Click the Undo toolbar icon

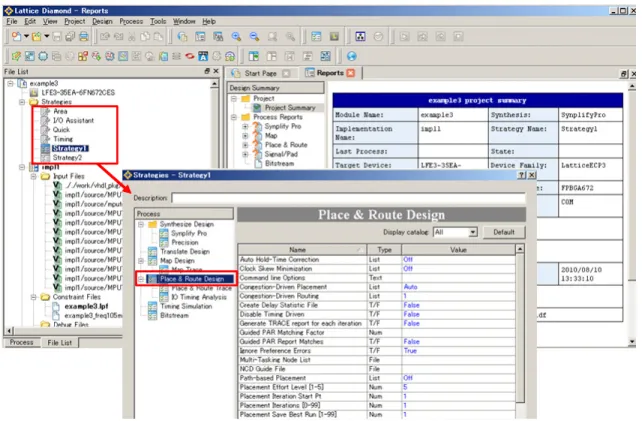[105, 36]
